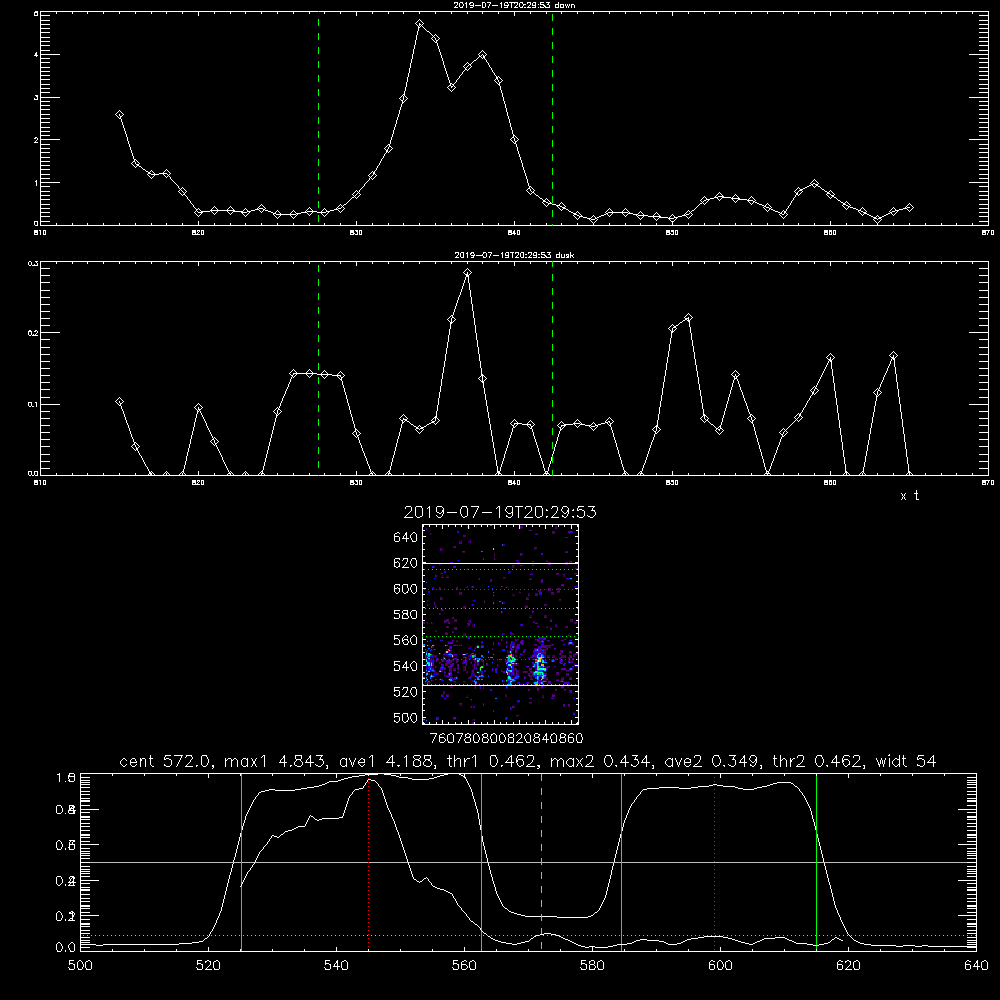Click the first data diamond of the dawn curve
Screen dimensions: 1000x1000
point(119,115)
